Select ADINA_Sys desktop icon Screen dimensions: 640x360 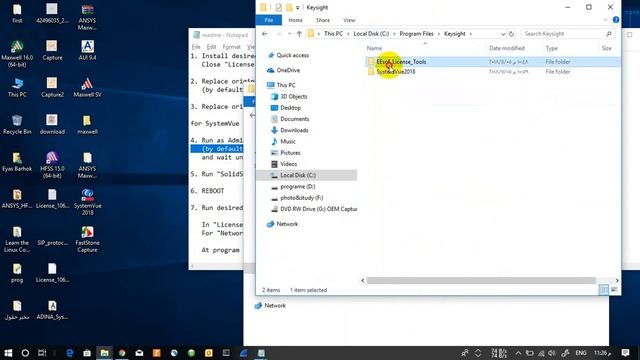coord(52,310)
